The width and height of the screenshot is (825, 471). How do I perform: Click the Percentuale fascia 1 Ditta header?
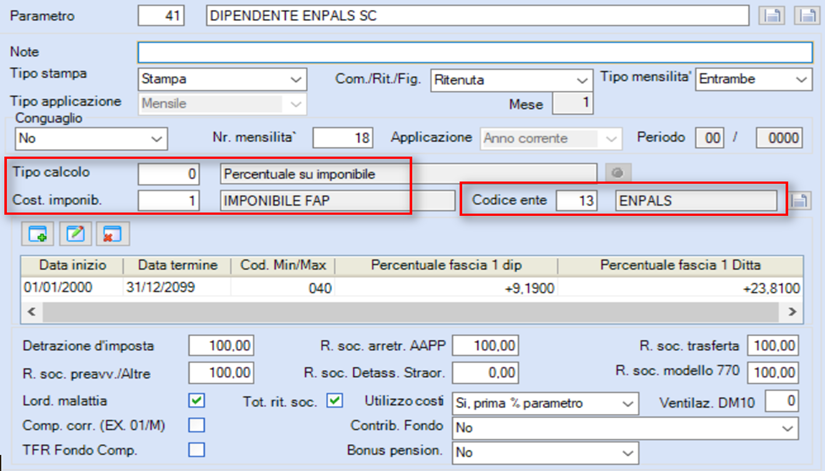pos(680,265)
